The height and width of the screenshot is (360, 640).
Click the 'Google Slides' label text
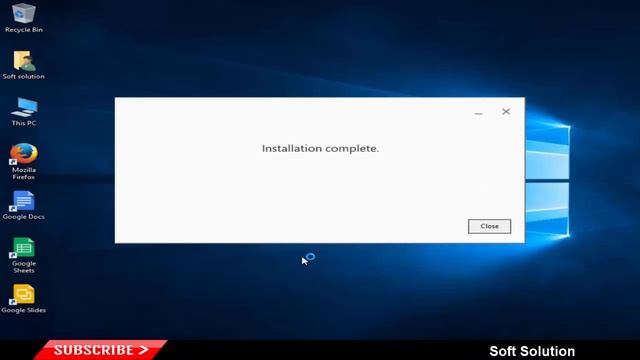[x=23, y=310]
